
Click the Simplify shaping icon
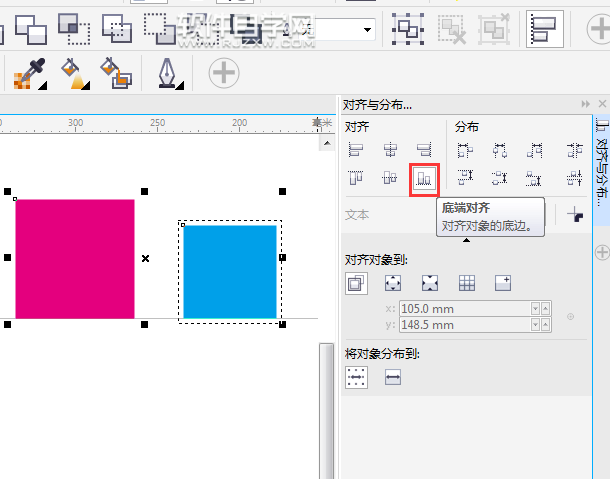point(117,29)
